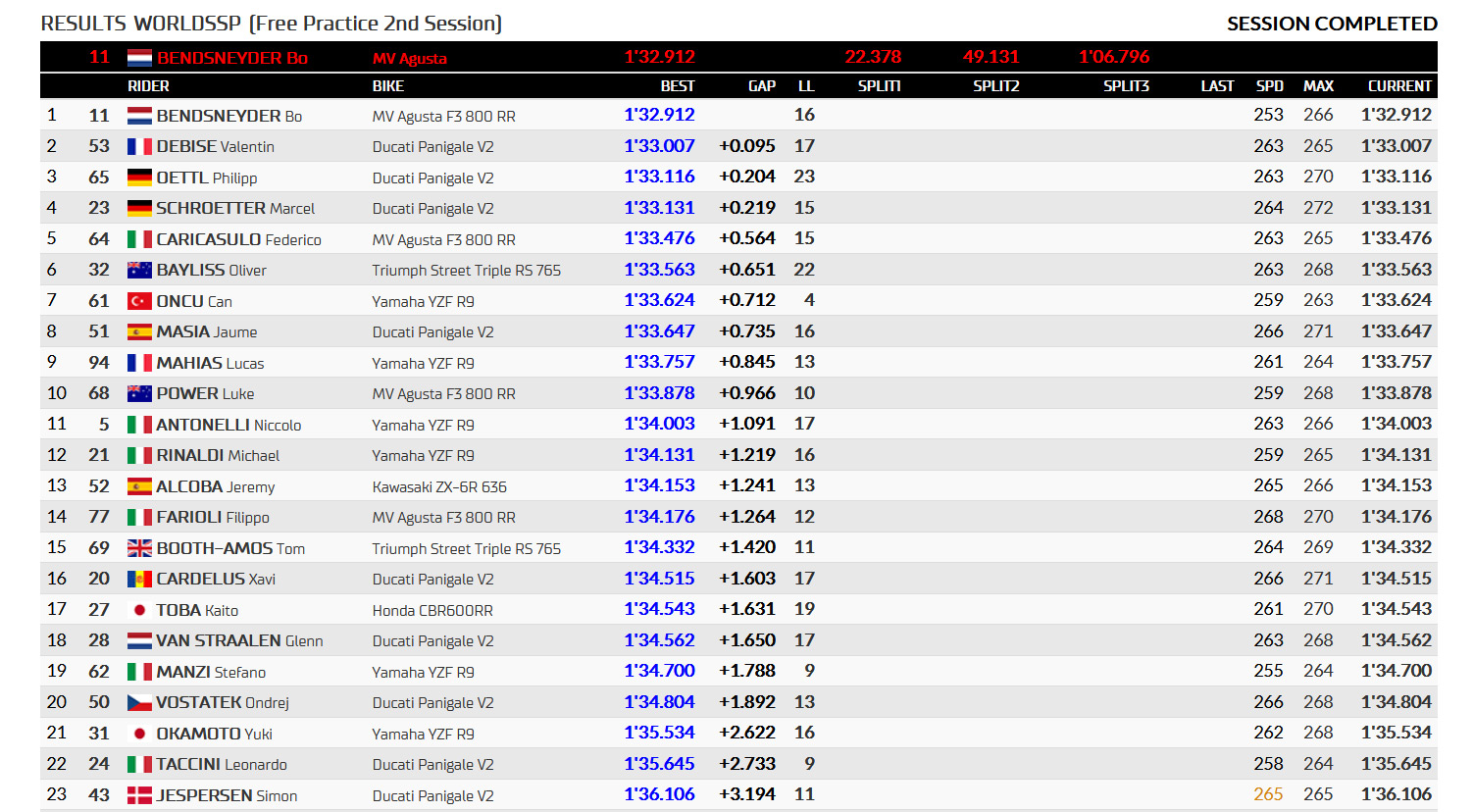
Task: Click TACCINI's current lap 1'35.645
Action: (x=1397, y=764)
